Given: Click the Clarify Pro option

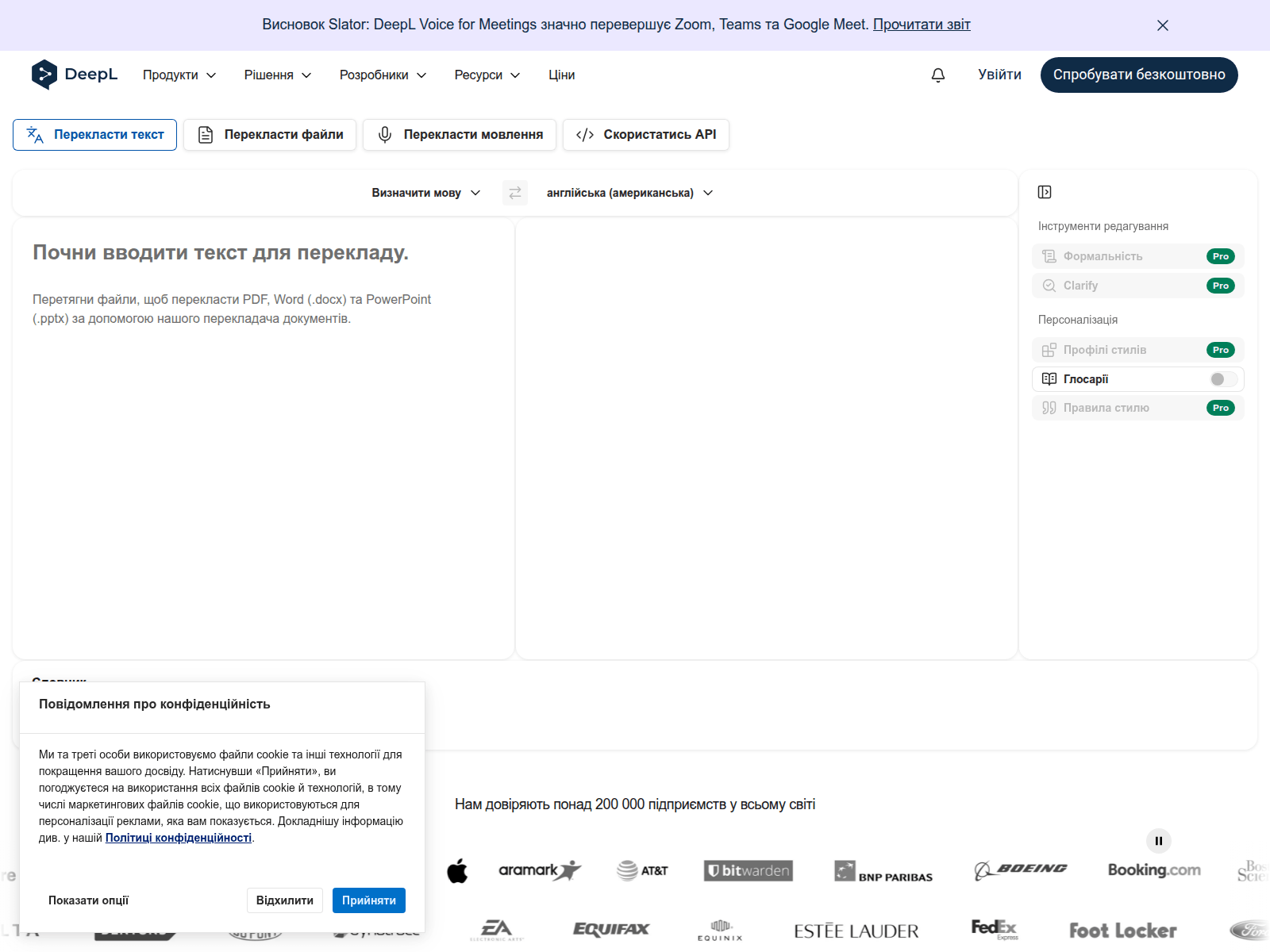Looking at the screenshot, I should pyautogui.click(x=1138, y=286).
